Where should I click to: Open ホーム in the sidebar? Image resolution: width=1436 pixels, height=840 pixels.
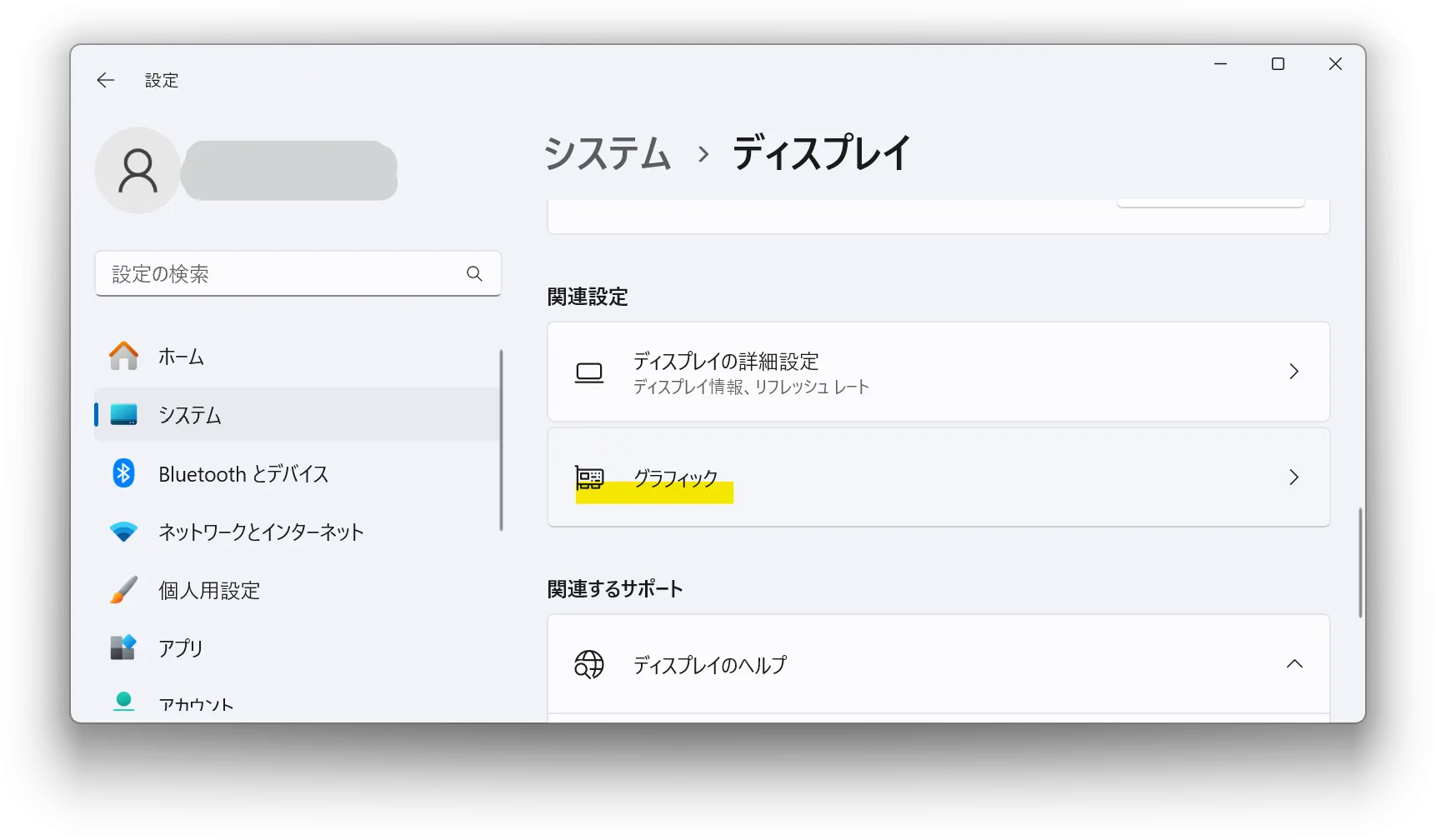(298, 356)
